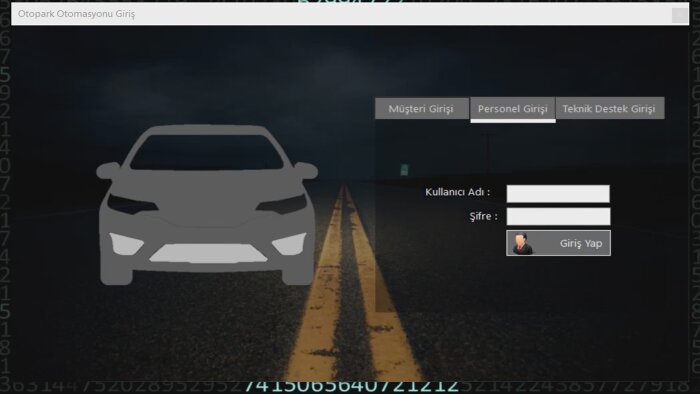Click the gray car silhouette image
The width and height of the screenshot is (700, 394).
(x=207, y=204)
